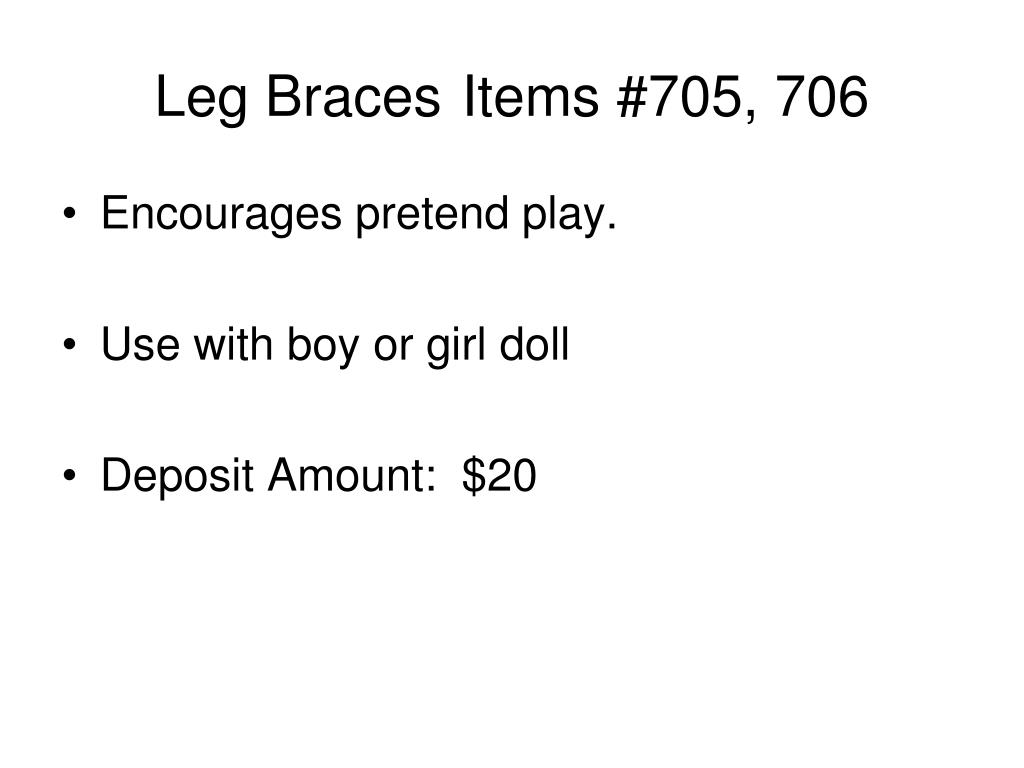Click the "$20" deposit value
Screen dimensions: 1024x768
499,475
